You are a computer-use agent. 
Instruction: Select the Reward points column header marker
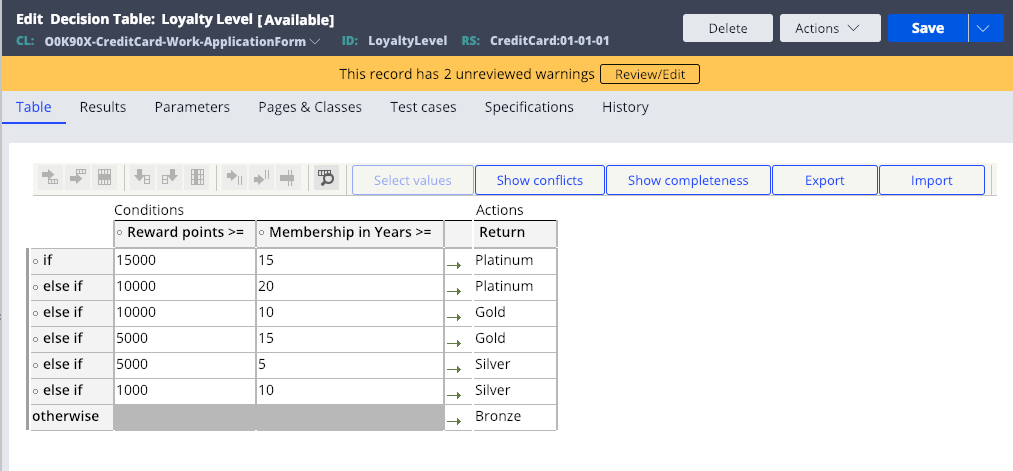point(120,233)
